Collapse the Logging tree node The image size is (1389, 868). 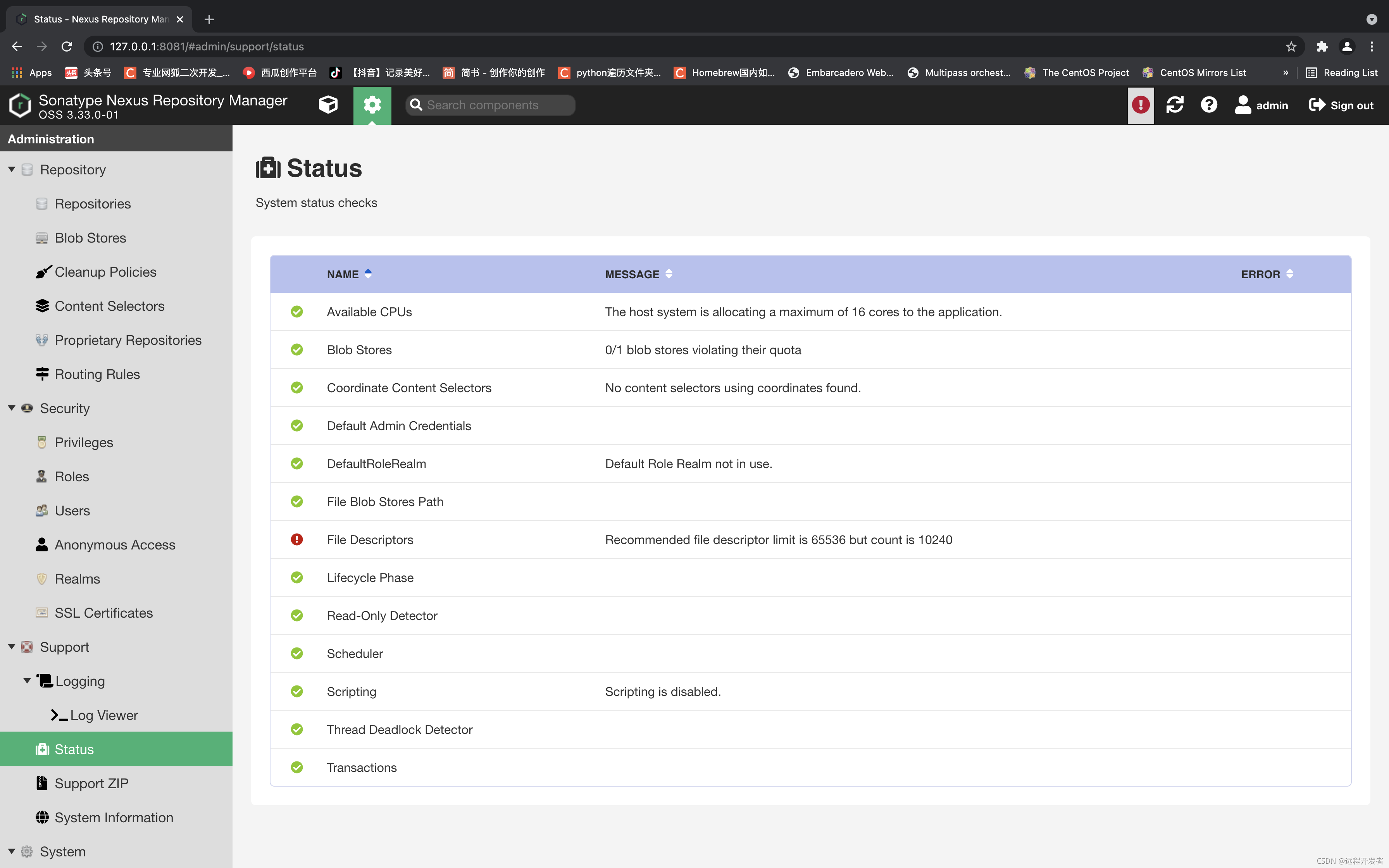tap(27, 681)
